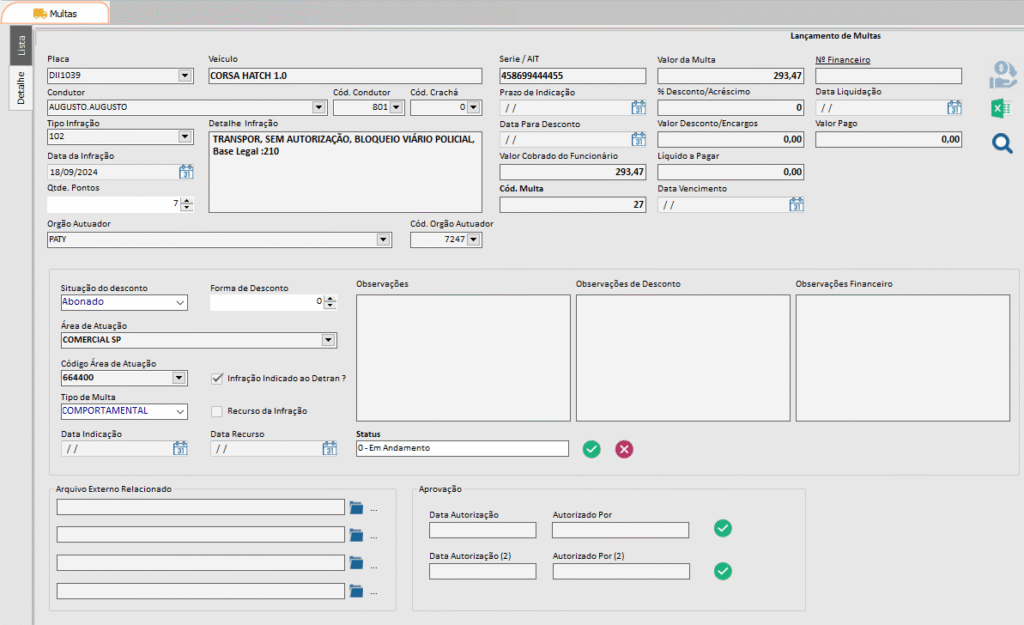Open calendar for Prazo de Indicação

[638, 107]
